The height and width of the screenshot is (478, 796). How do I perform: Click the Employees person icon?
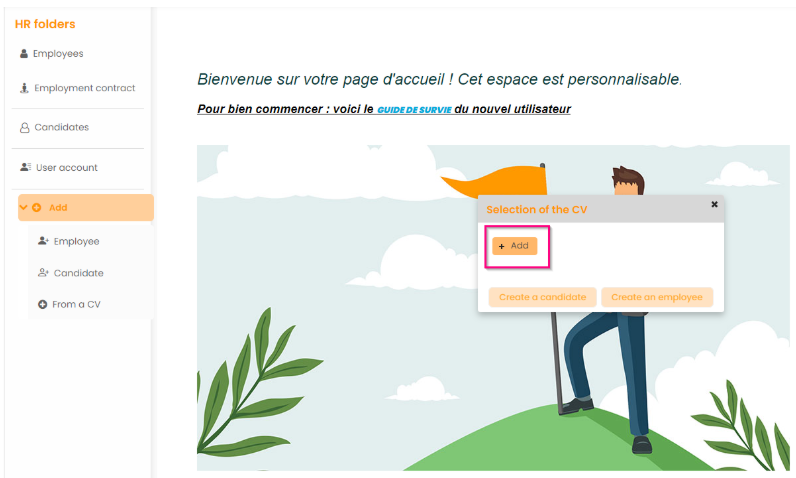(x=24, y=53)
